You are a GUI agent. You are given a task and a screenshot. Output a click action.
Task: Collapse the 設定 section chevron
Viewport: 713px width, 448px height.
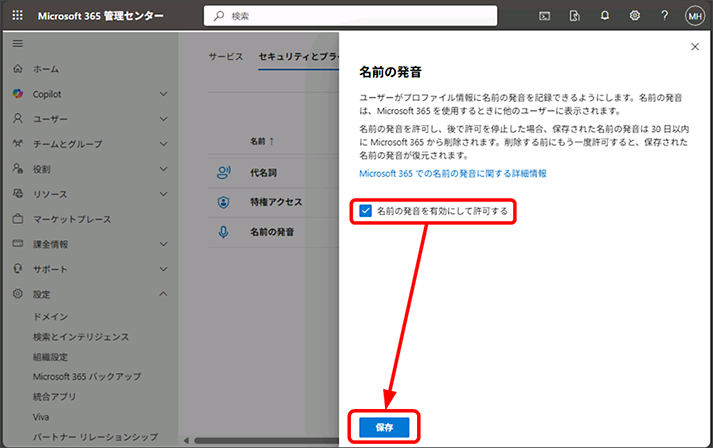pyautogui.click(x=164, y=294)
